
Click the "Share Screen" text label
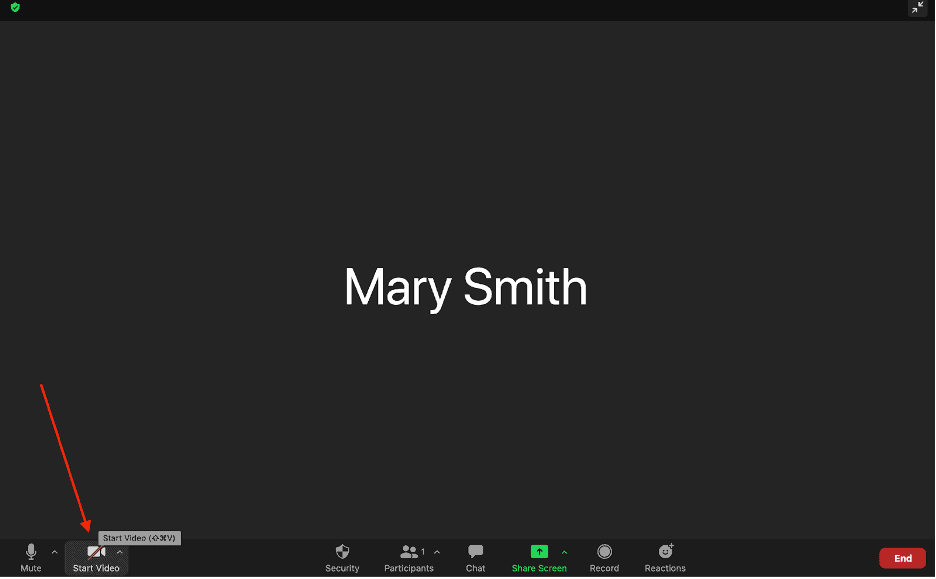tap(539, 569)
